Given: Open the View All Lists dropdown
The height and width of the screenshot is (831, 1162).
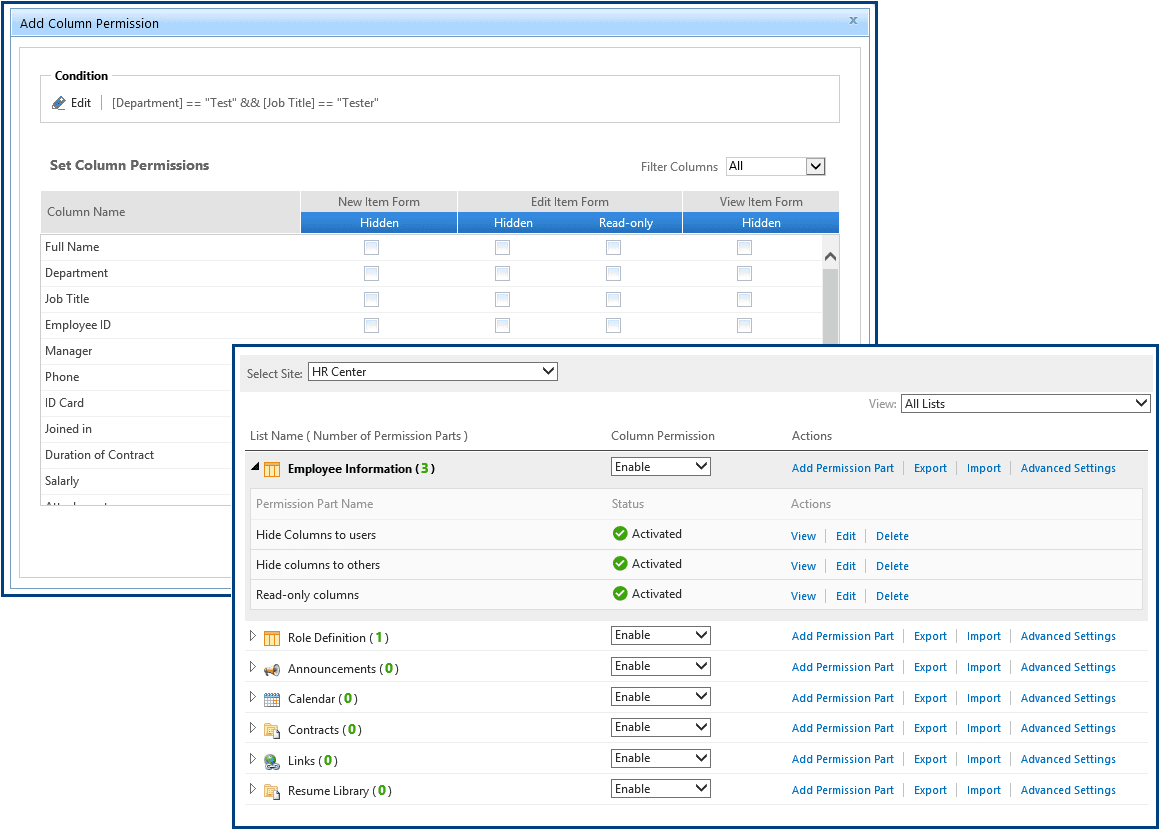Looking at the screenshot, I should (x=1026, y=404).
